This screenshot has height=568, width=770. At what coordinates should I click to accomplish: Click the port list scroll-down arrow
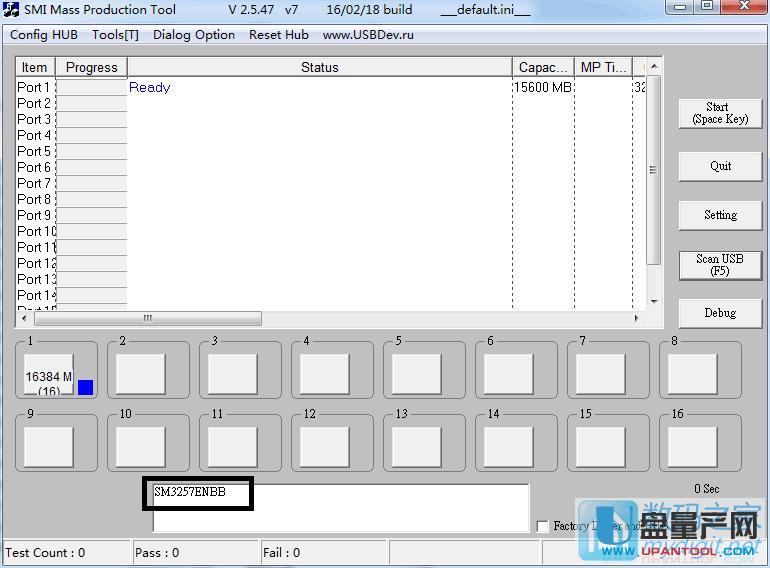(x=654, y=301)
